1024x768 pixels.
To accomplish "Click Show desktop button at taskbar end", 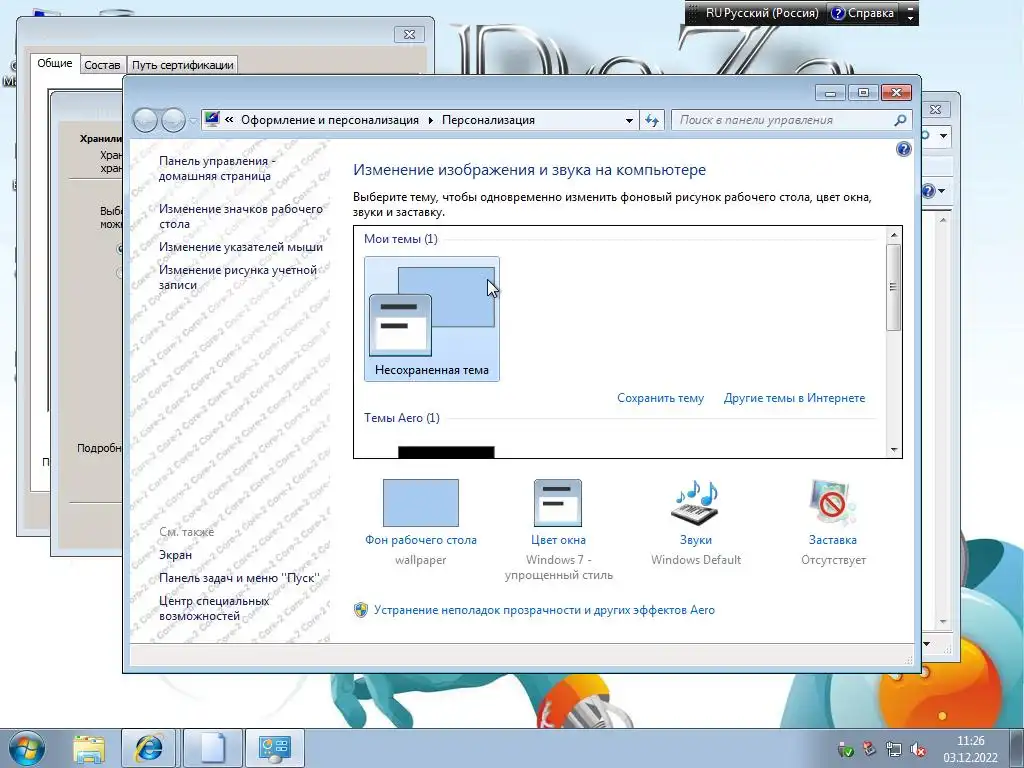I will coord(1017,749).
